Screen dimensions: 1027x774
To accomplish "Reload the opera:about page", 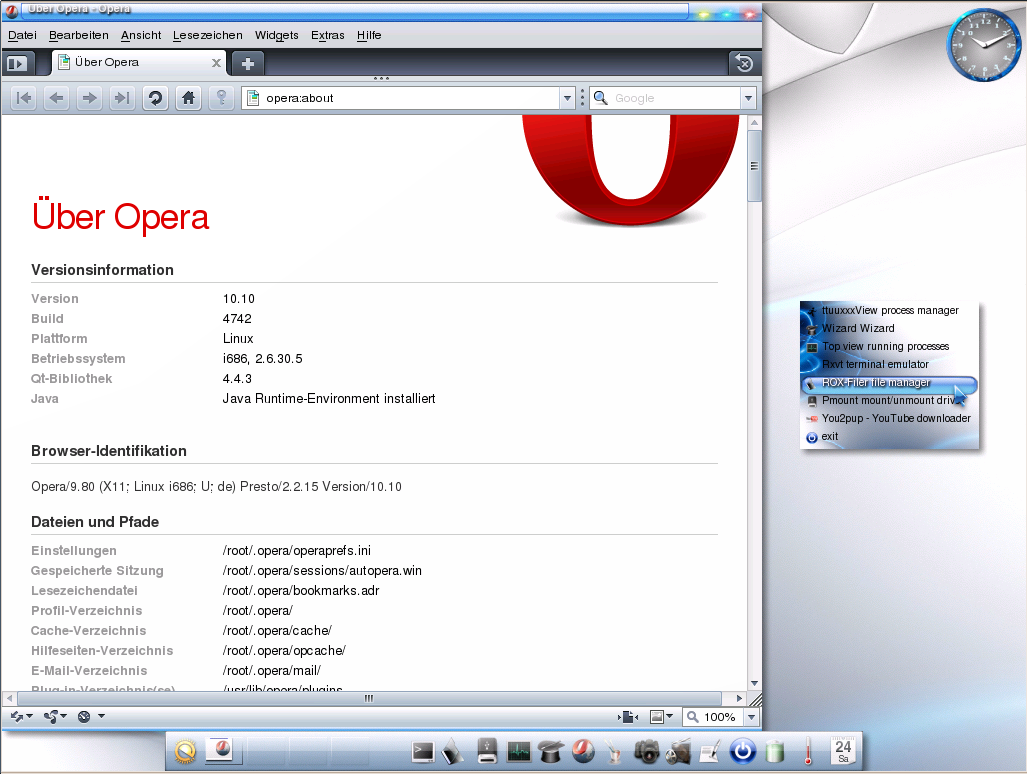I will pos(155,98).
